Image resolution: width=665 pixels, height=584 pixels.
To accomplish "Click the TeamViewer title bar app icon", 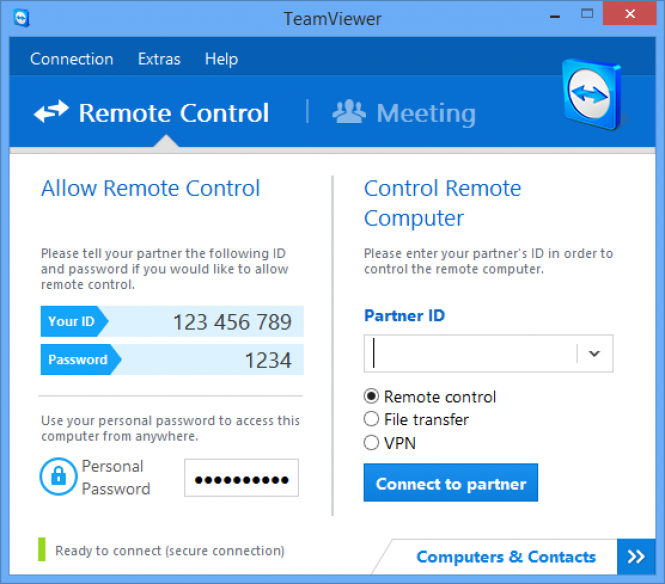I will (x=21, y=18).
